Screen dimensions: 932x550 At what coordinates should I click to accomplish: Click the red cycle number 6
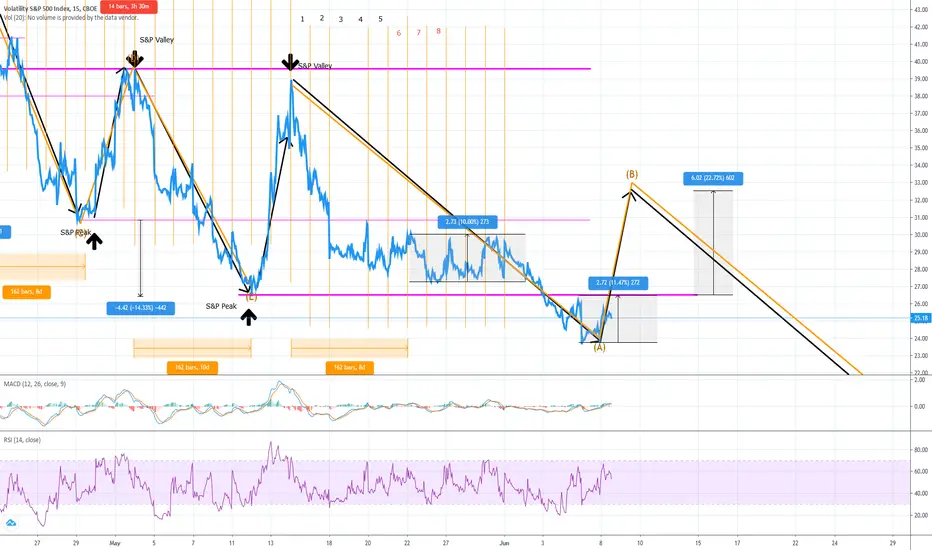(x=399, y=33)
